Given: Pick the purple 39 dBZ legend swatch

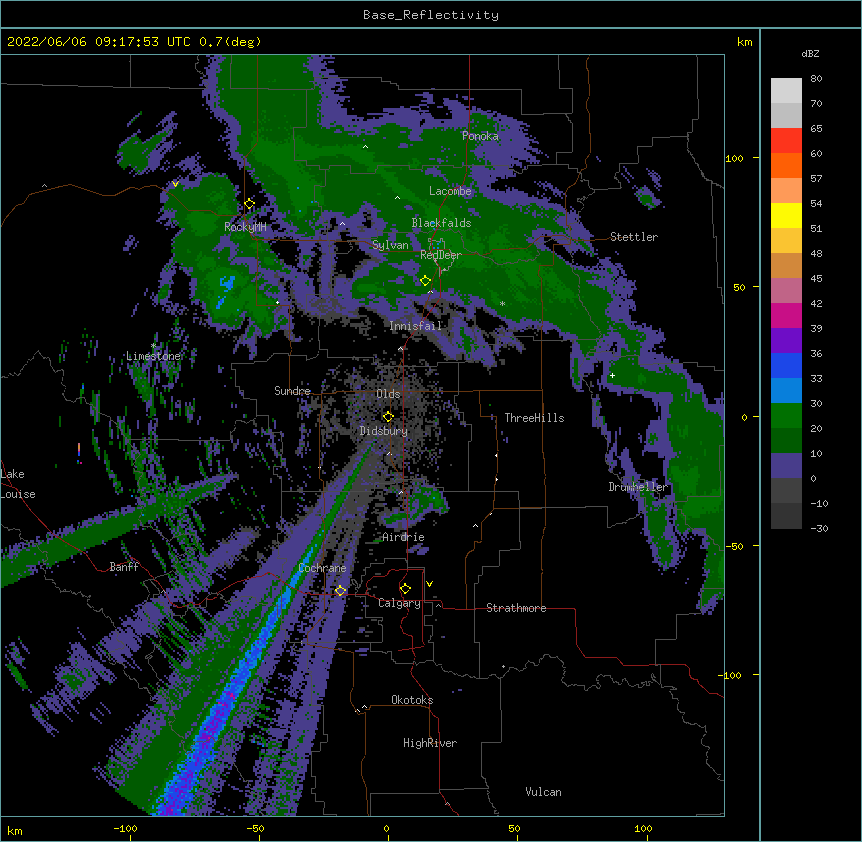Looking at the screenshot, I should [x=786, y=341].
